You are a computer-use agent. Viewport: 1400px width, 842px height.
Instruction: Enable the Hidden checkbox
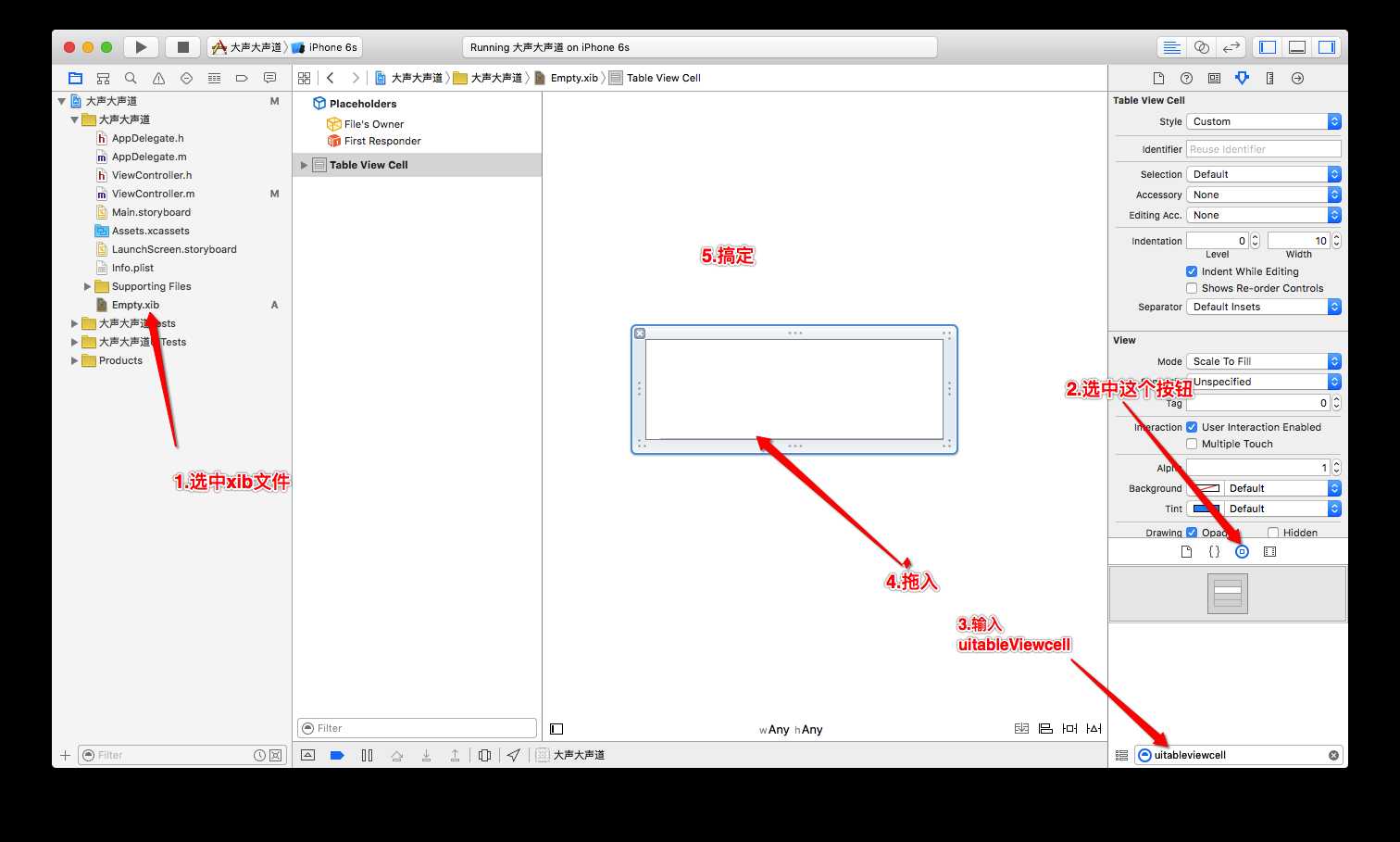[x=1273, y=533]
